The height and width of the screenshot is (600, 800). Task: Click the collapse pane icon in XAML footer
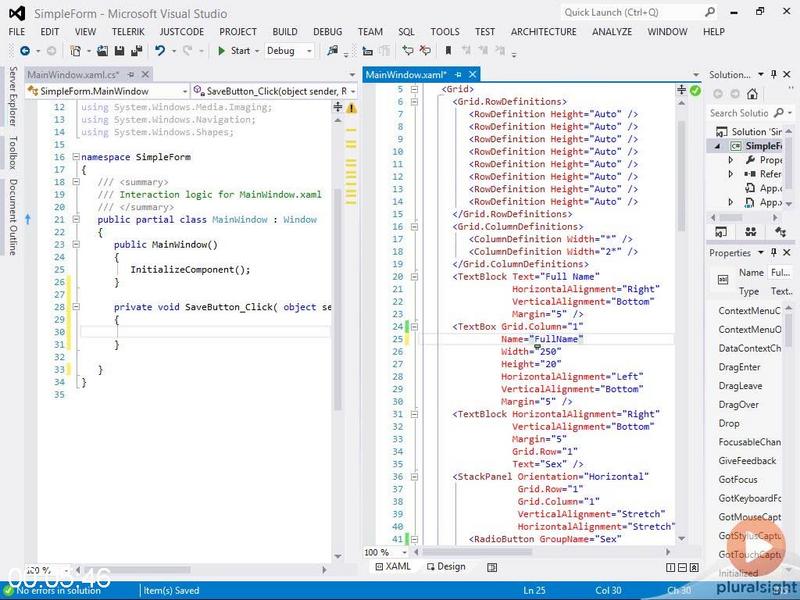click(694, 567)
